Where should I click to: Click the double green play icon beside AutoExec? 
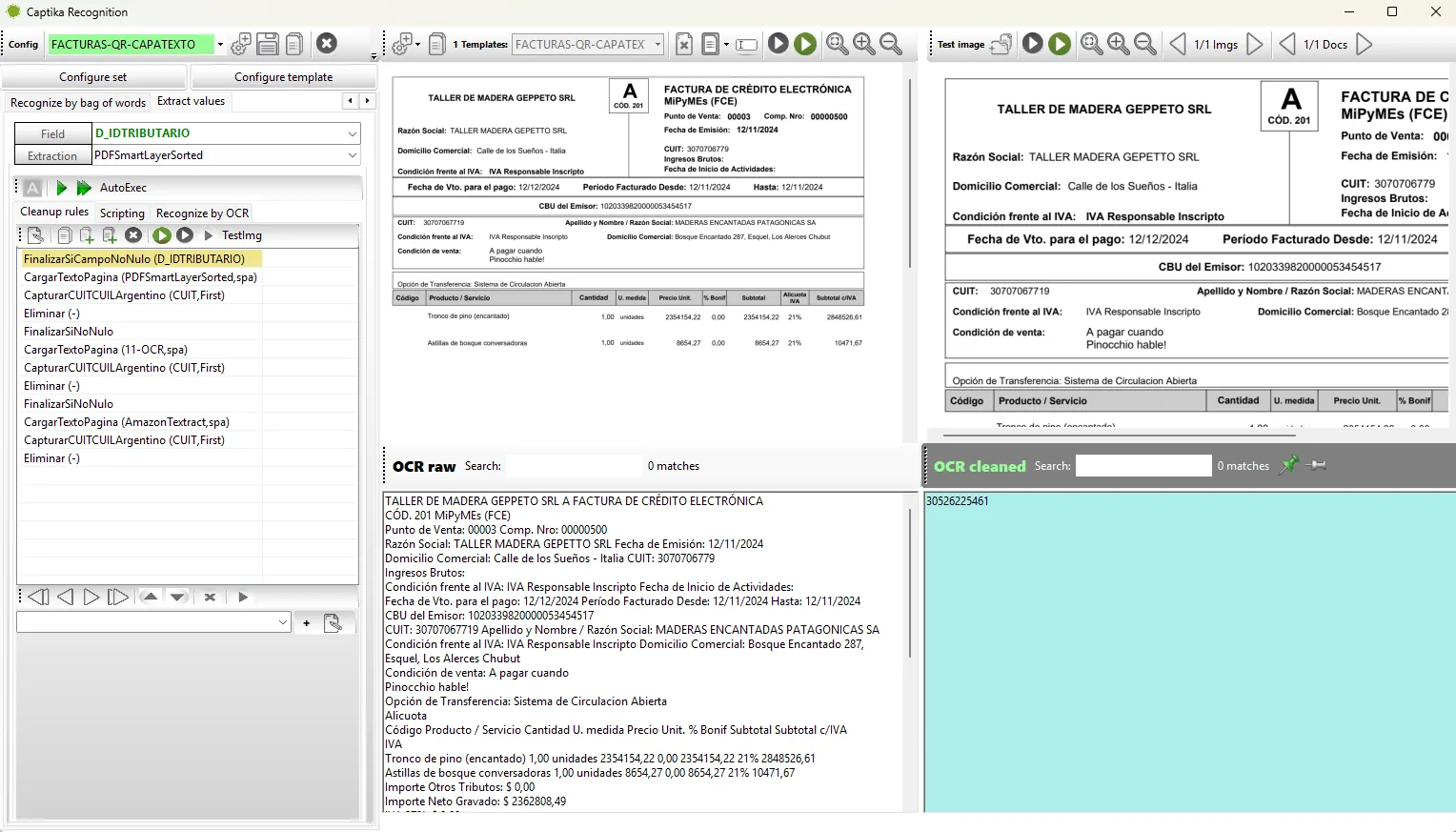click(x=84, y=188)
